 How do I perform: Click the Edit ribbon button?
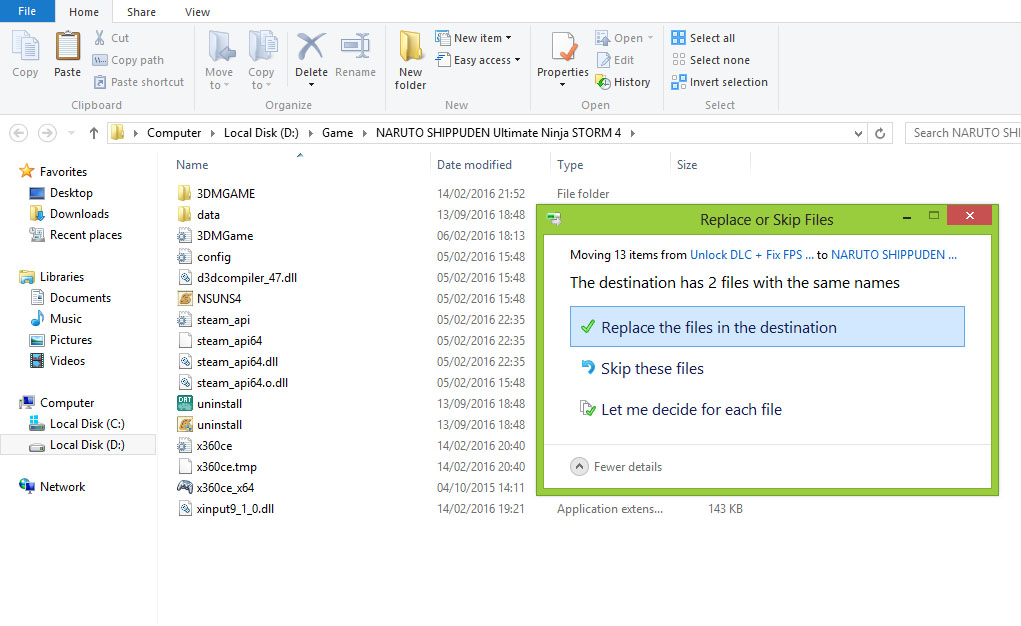615,60
